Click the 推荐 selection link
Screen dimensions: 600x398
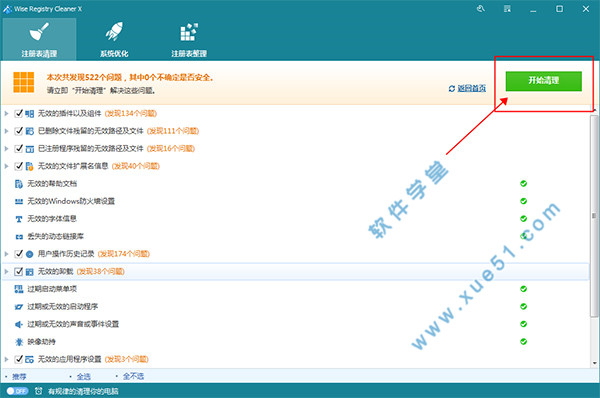19,377
